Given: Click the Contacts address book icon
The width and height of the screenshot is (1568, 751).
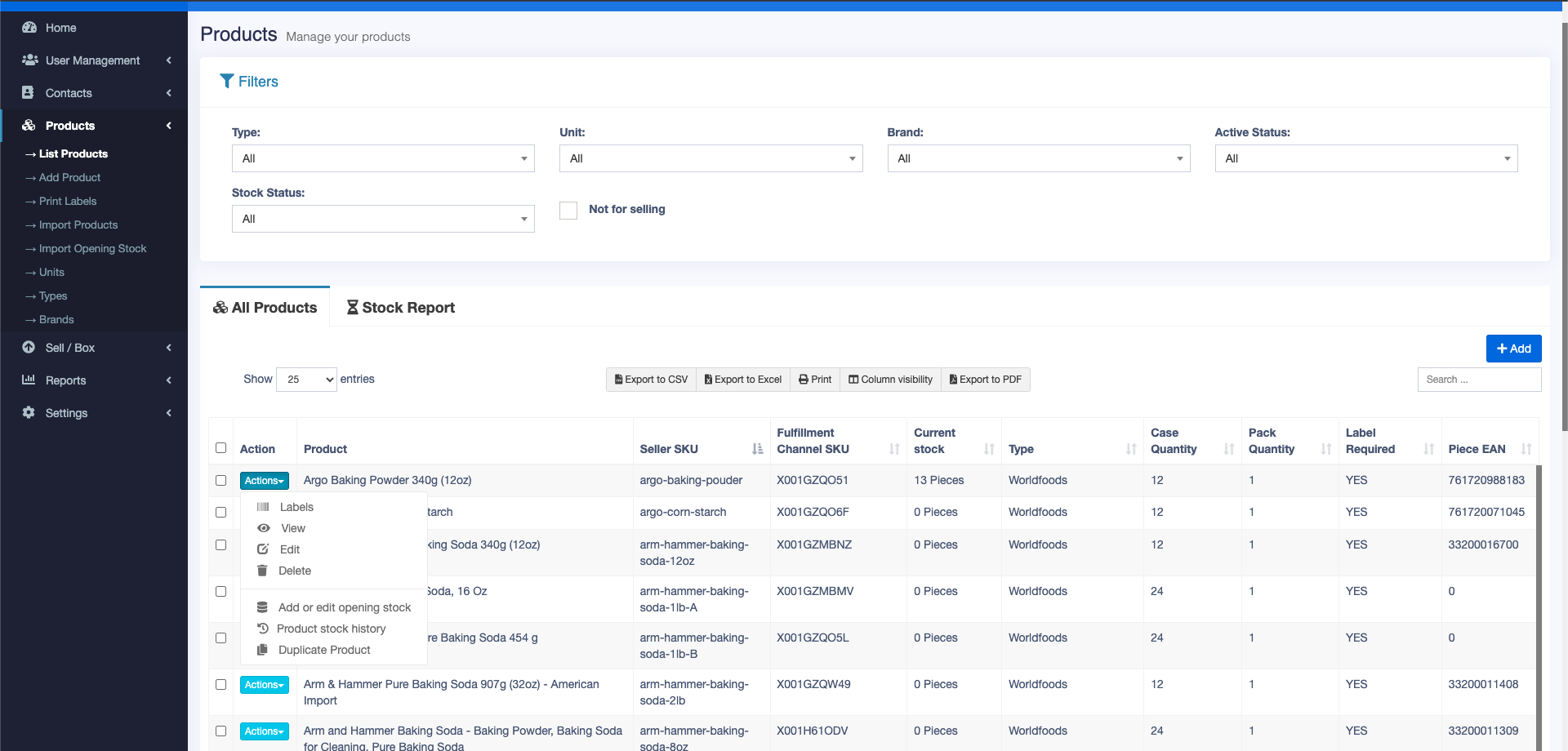Looking at the screenshot, I should [x=29, y=92].
